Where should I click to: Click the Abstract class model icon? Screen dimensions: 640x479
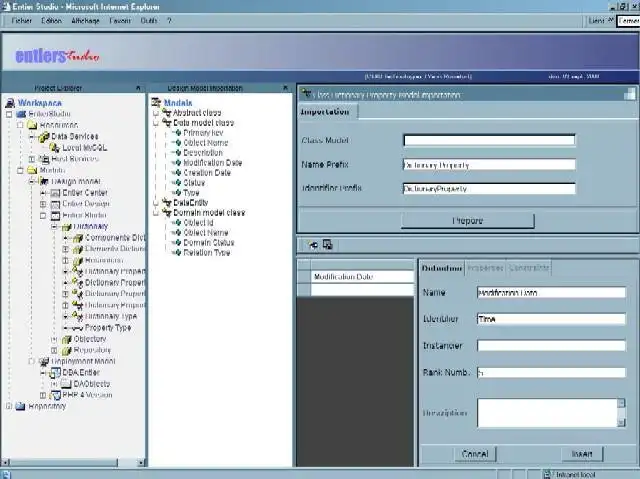pyautogui.click(x=167, y=113)
